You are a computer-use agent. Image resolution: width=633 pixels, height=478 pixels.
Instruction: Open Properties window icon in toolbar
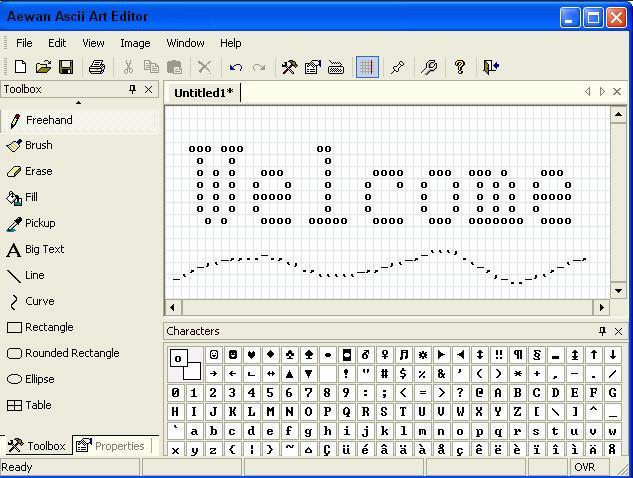[313, 67]
